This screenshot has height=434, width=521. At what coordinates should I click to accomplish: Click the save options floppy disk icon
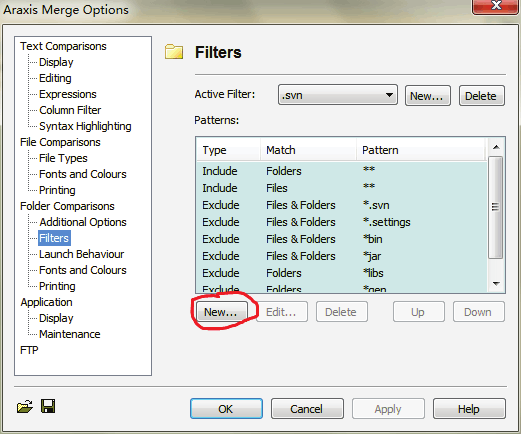48,406
